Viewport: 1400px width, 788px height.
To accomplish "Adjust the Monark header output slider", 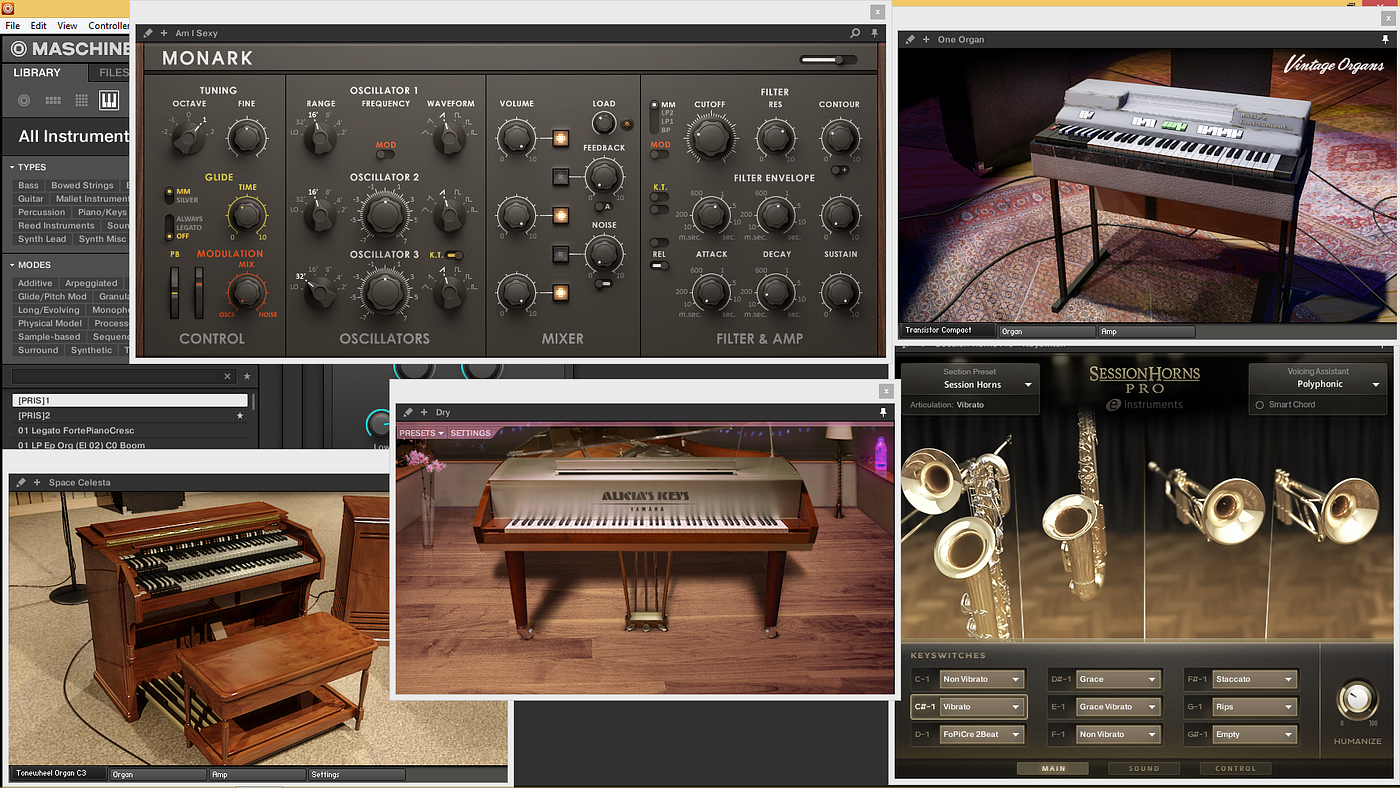I will [828, 60].
